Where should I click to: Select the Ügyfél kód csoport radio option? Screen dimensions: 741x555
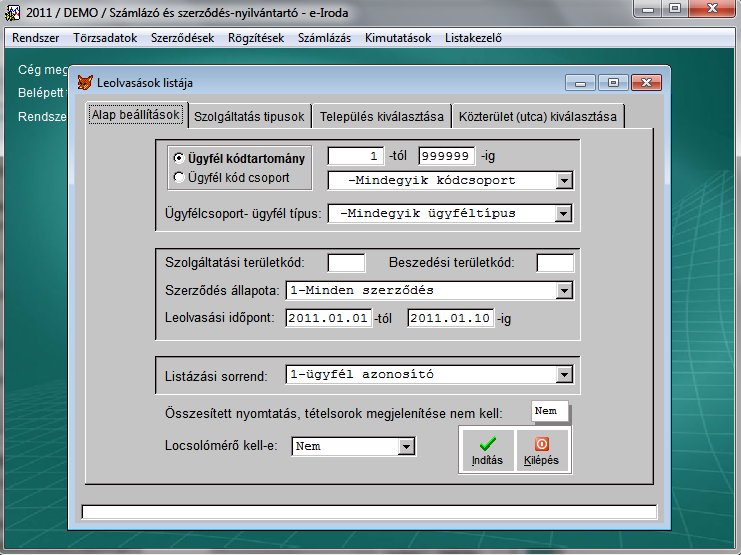coord(179,177)
